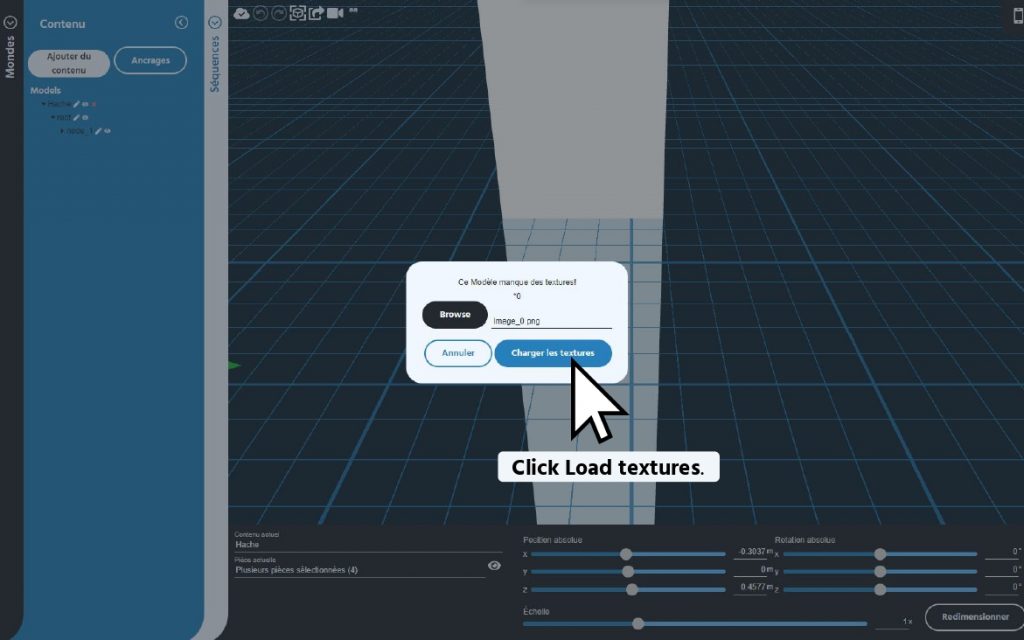Open the Séquences vertical tab

pos(215,64)
